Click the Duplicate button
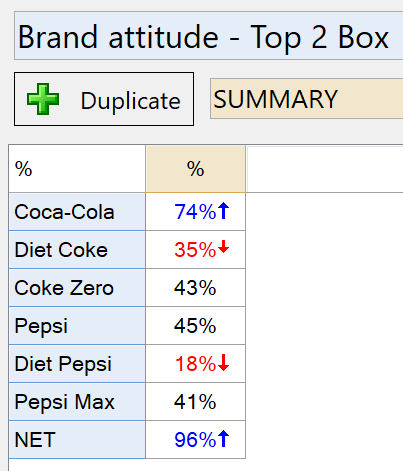 click(x=104, y=99)
